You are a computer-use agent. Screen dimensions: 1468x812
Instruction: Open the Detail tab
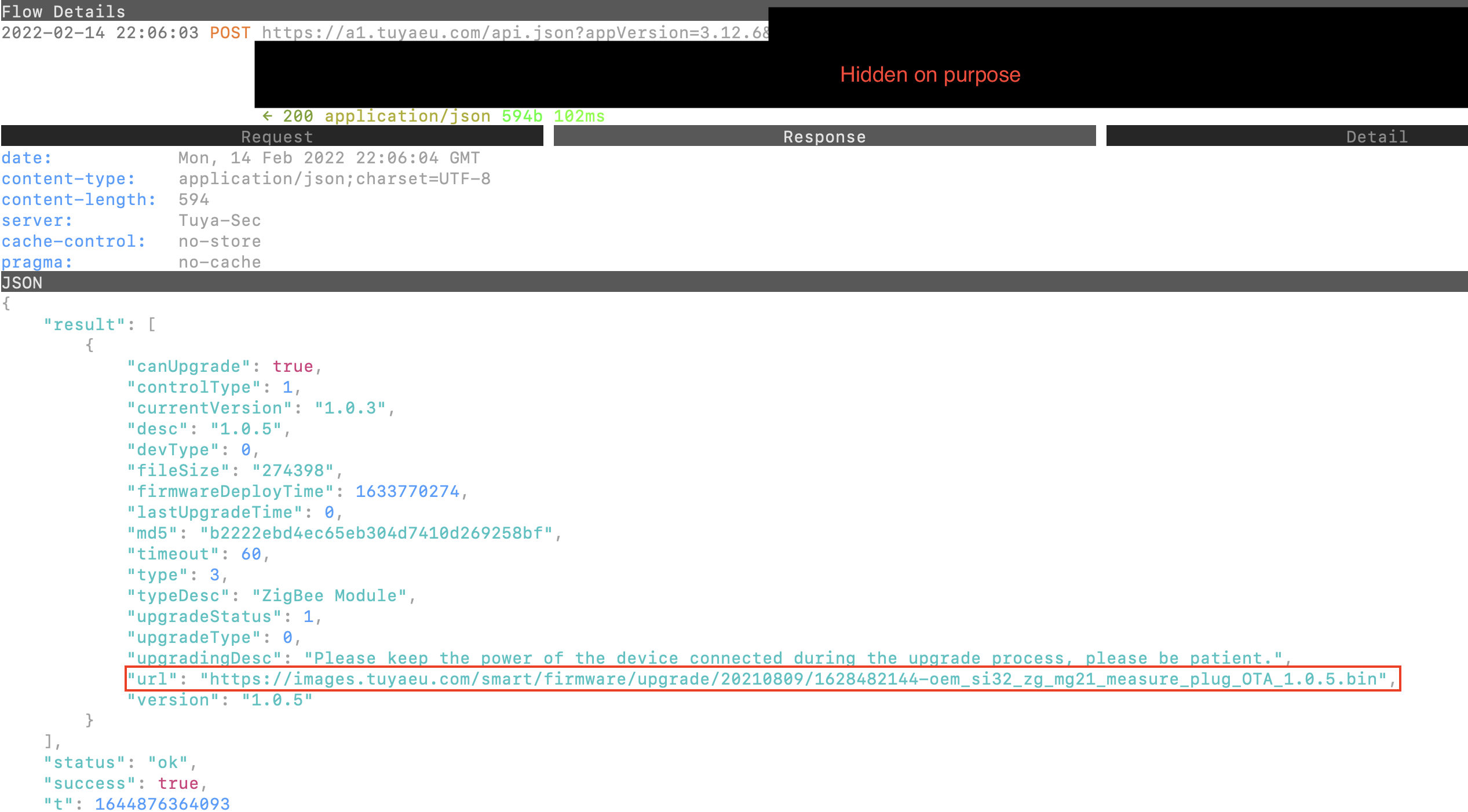[1287, 136]
